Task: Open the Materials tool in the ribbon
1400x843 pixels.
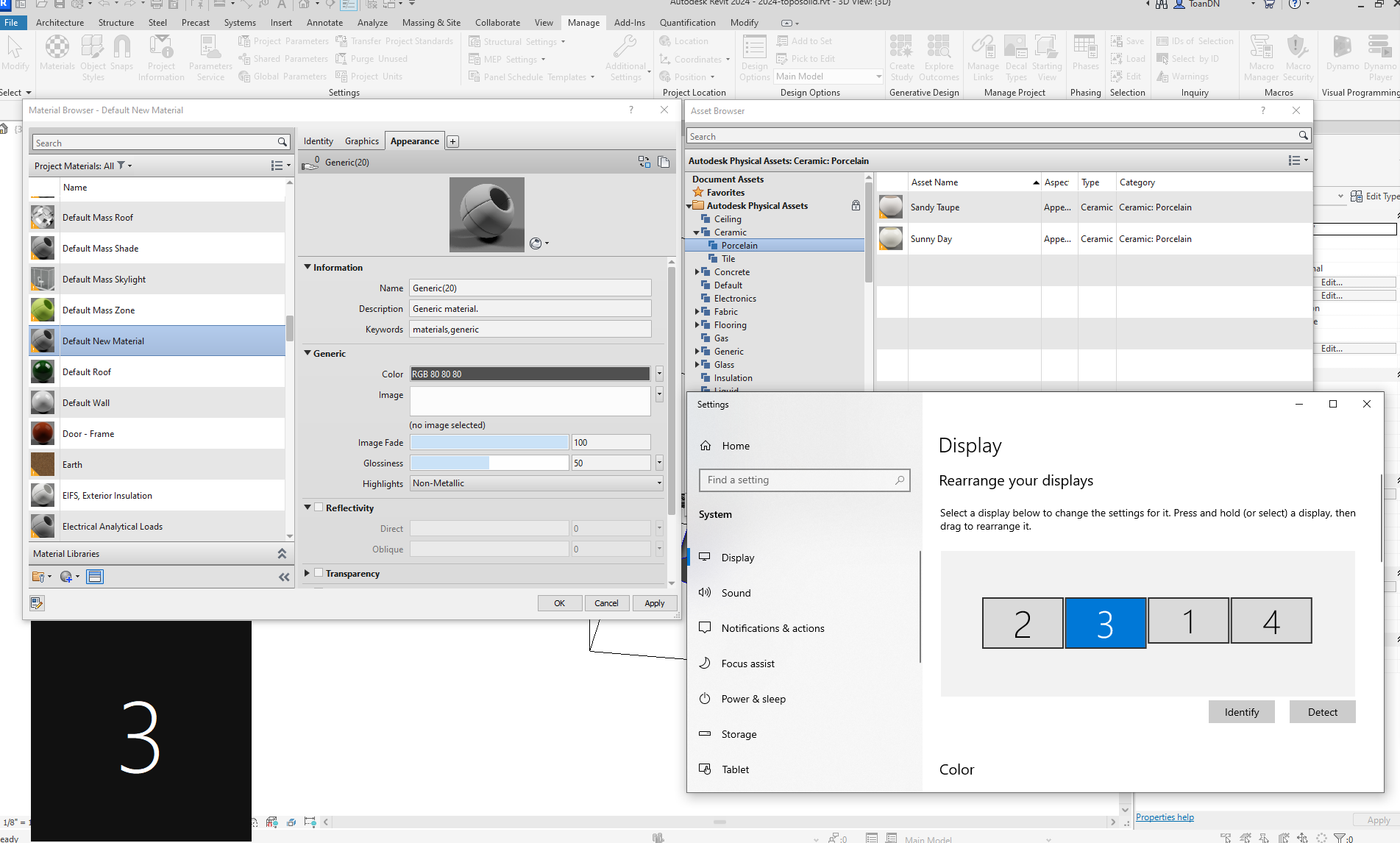Action: coord(57,54)
